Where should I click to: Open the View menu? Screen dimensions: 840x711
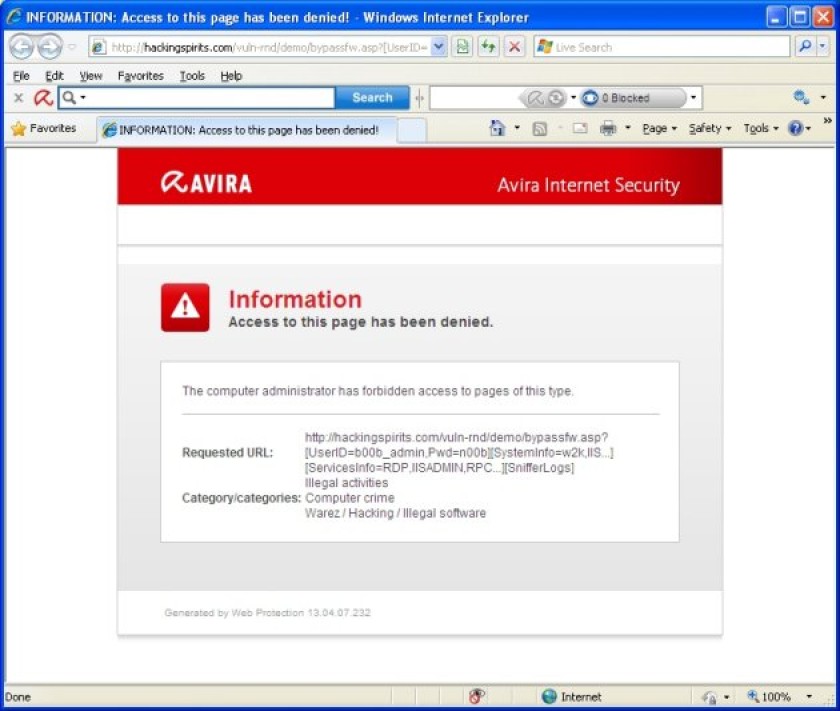point(91,76)
